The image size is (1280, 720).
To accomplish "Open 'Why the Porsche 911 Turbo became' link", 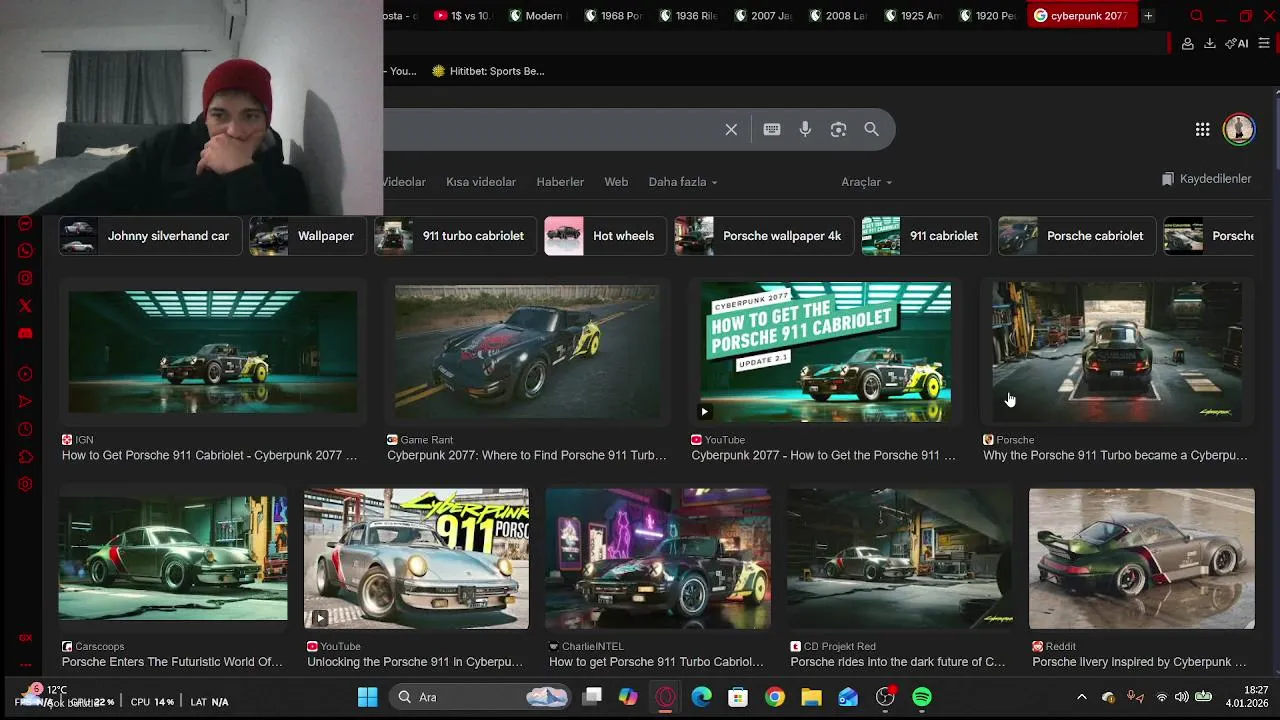I will click(x=1115, y=455).
